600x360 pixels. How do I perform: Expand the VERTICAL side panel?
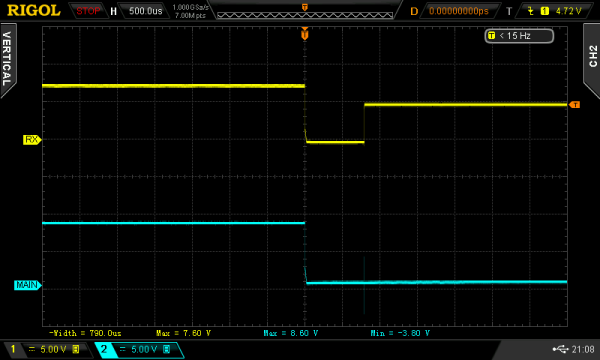click(8, 59)
